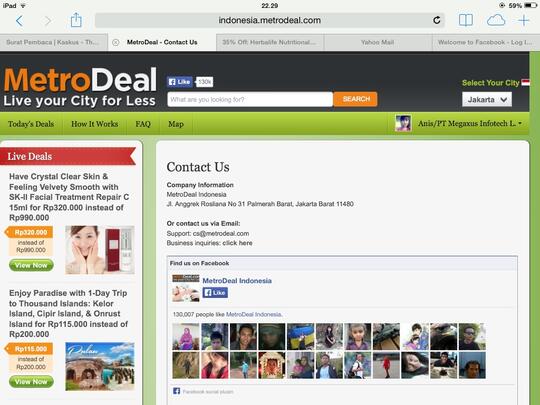
Task: Open iCloud tabs cloud icon
Action: [496, 20]
